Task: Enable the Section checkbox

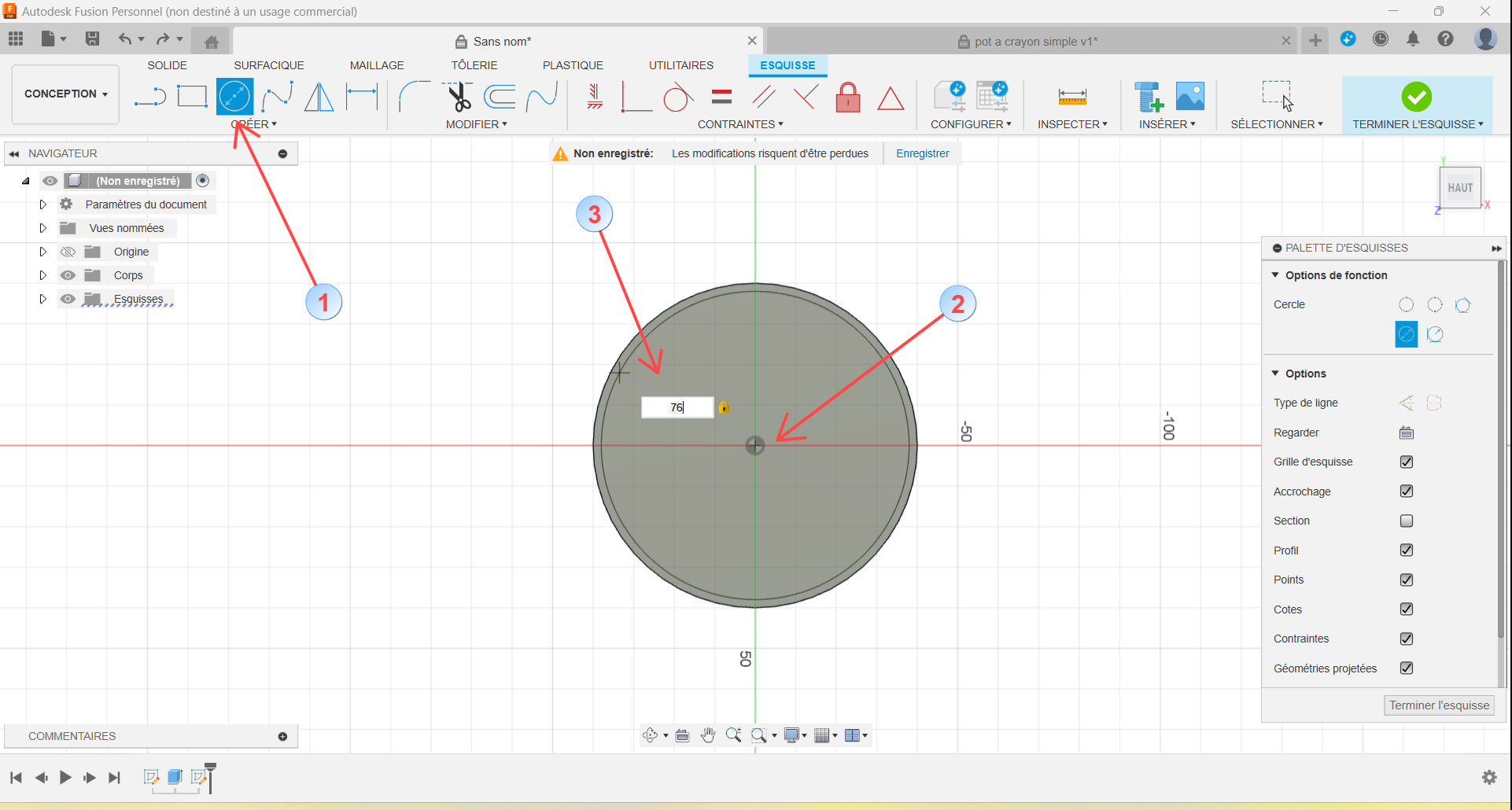Action: click(x=1407, y=521)
